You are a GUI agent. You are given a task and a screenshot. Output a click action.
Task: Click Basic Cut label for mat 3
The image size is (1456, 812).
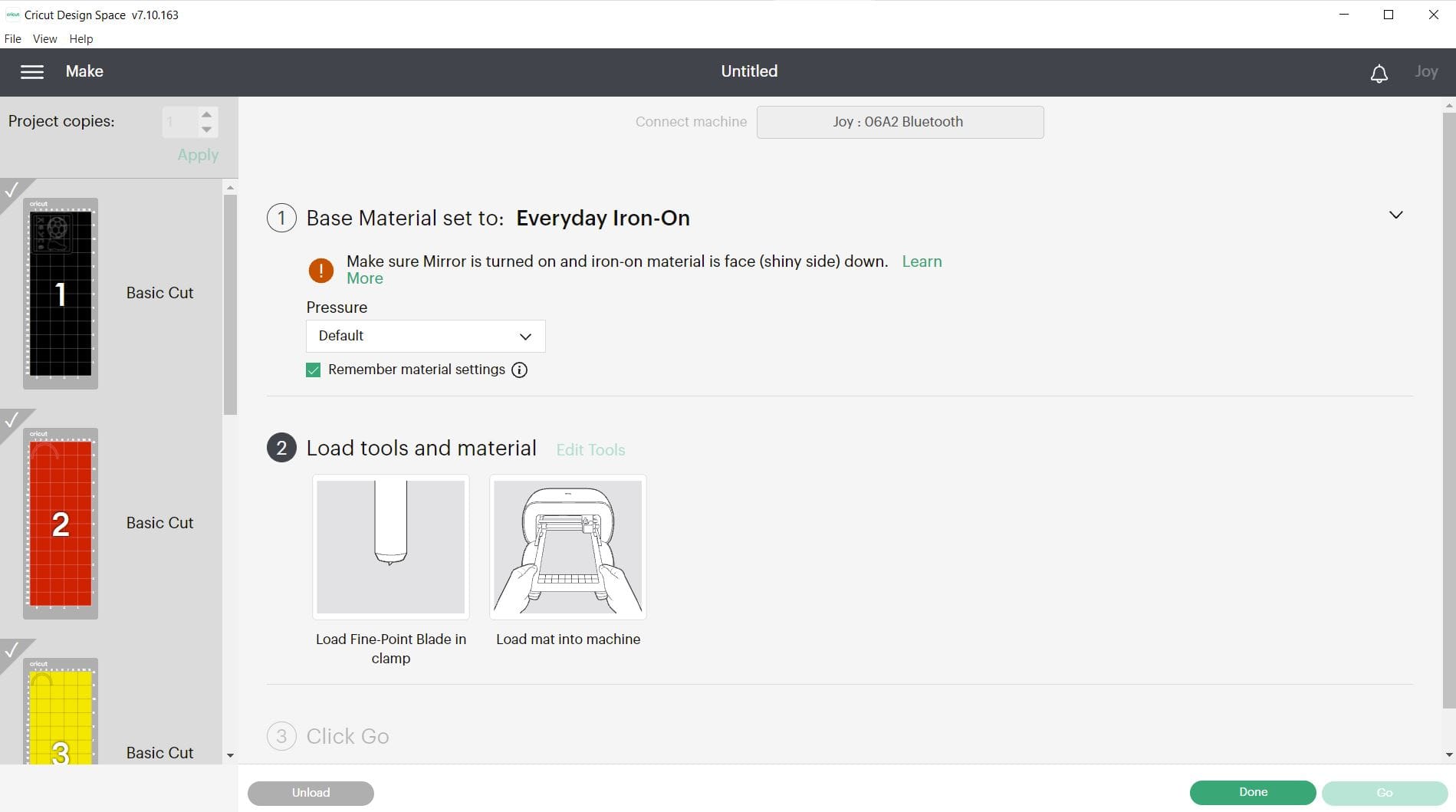coord(159,753)
